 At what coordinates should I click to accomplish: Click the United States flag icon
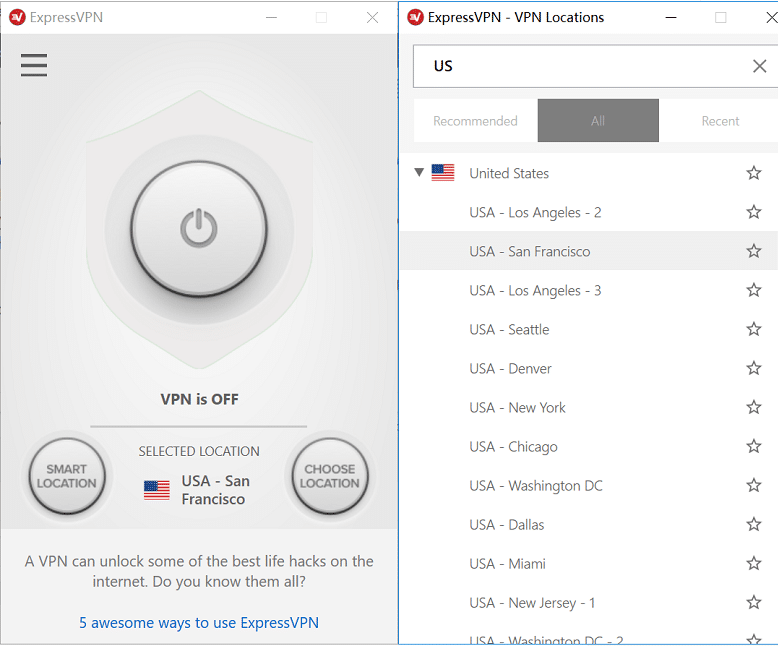(x=443, y=173)
